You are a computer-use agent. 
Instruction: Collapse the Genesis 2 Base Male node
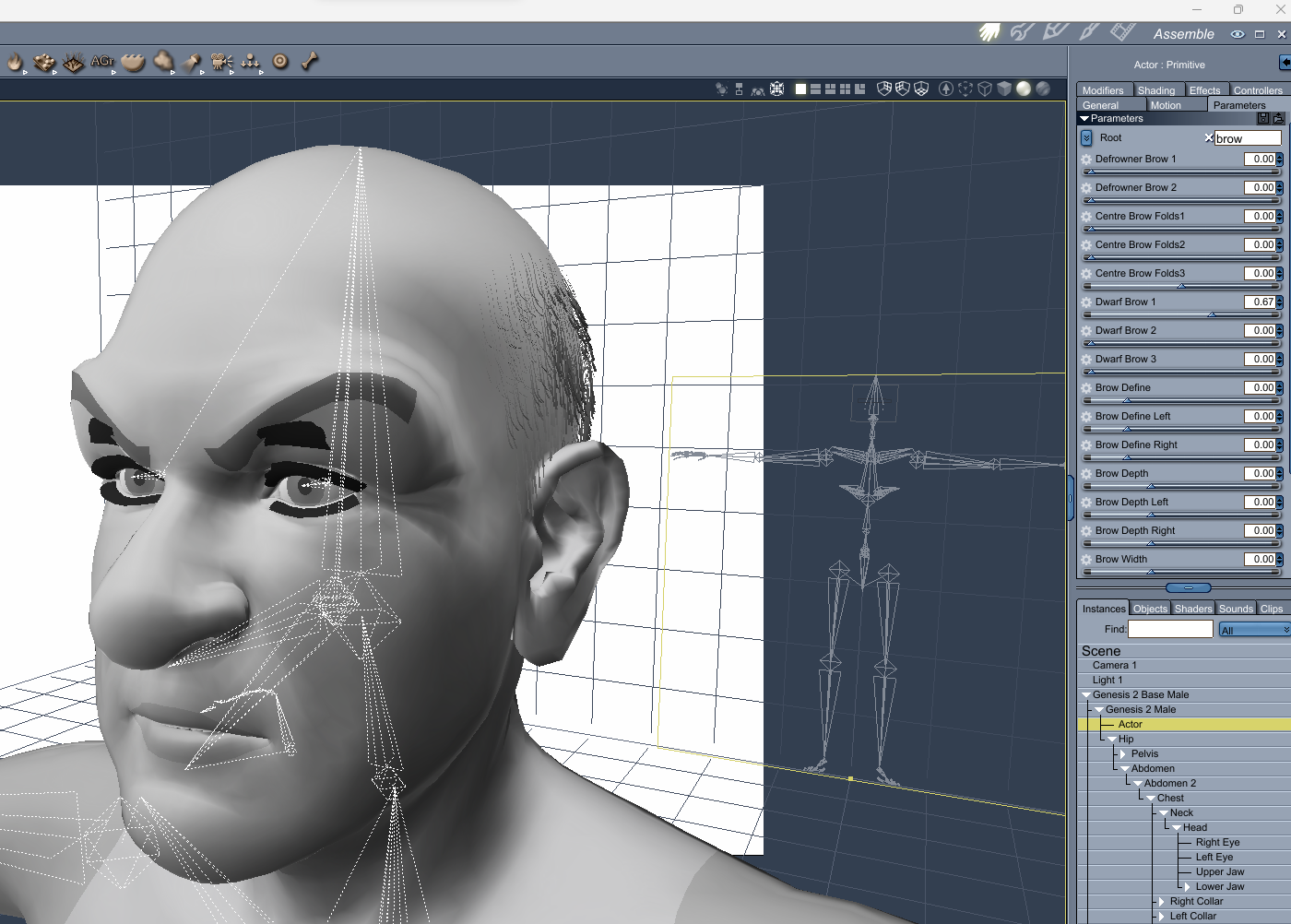(1086, 694)
